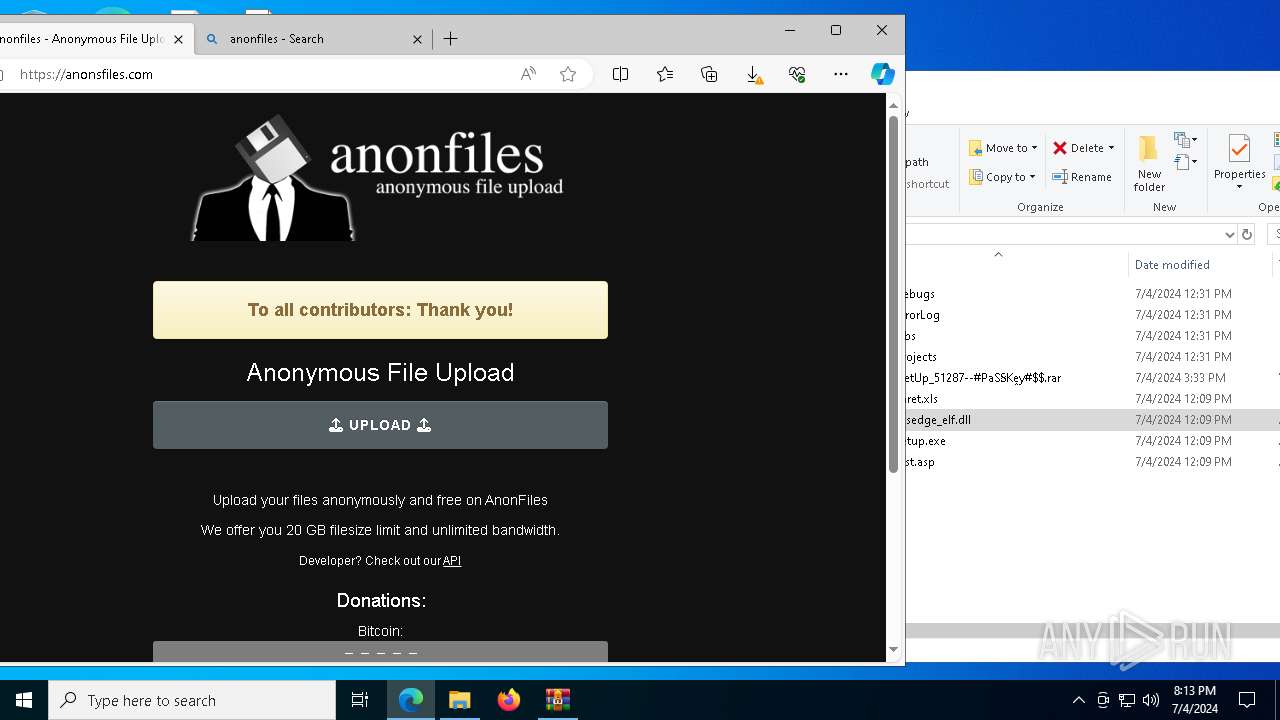This screenshot has width=1280, height=720.
Task: Click the browser page vertical scrollbar
Action: point(893,295)
